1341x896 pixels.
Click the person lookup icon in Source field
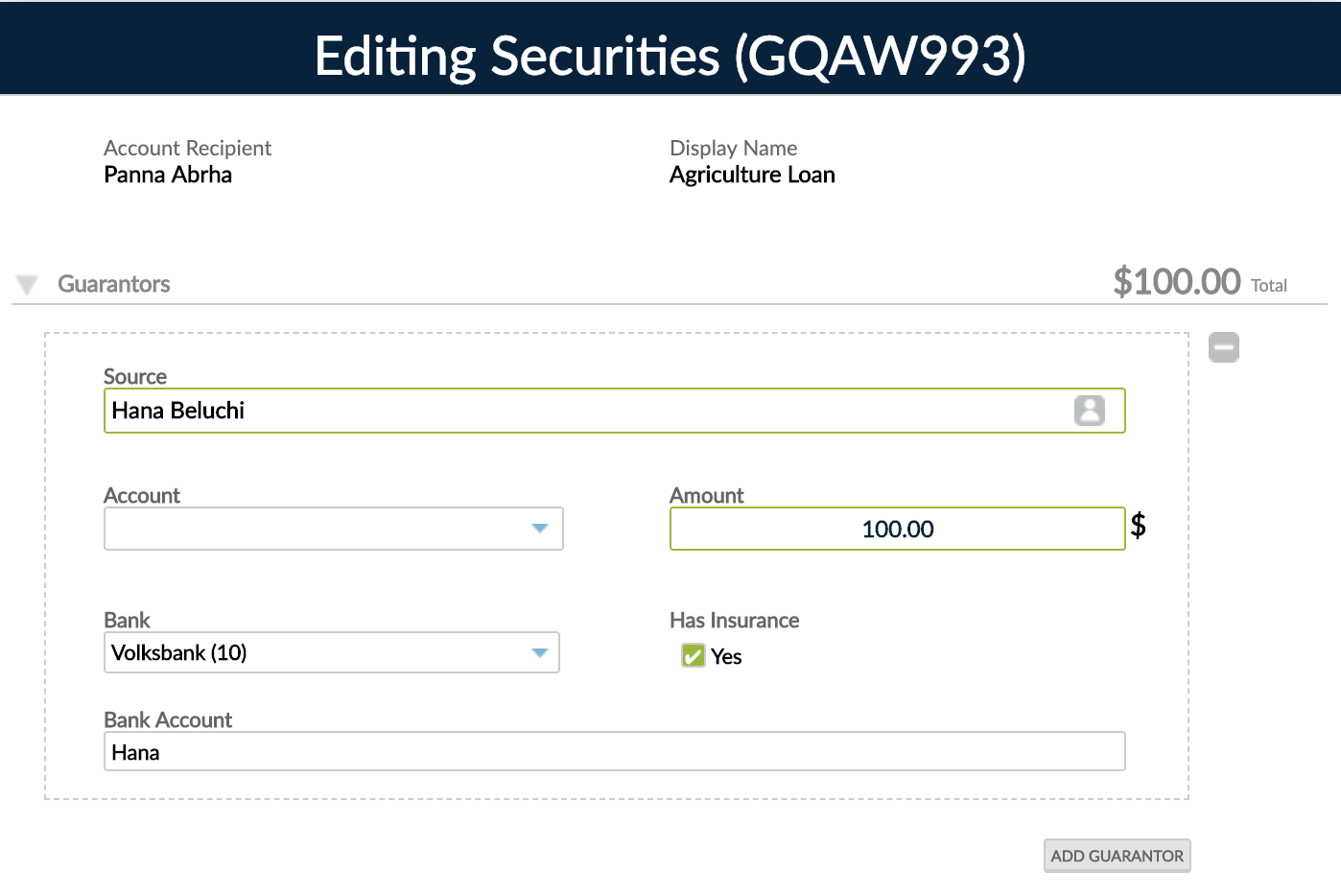[x=1090, y=411]
